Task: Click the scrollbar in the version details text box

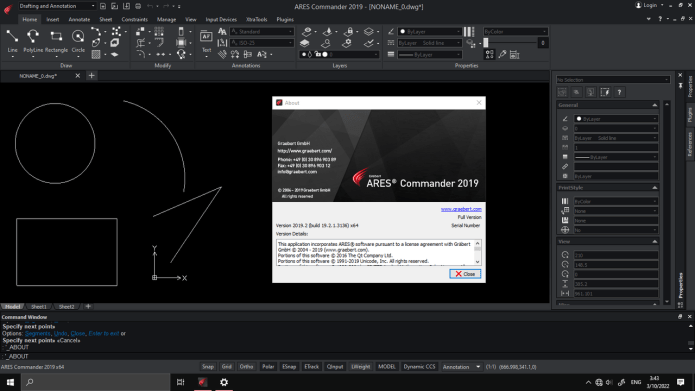Action: 477,253
